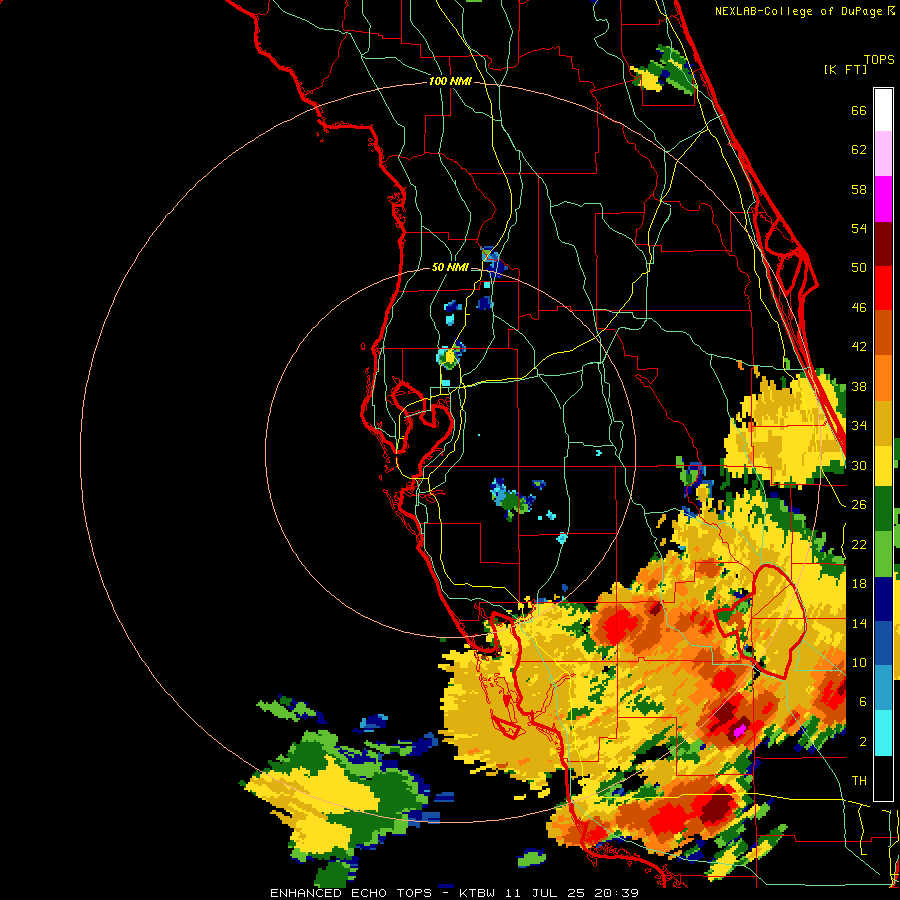The image size is (900, 900).
Task: Click the NEXLAB-College of DuPage text
Action: pos(799,11)
